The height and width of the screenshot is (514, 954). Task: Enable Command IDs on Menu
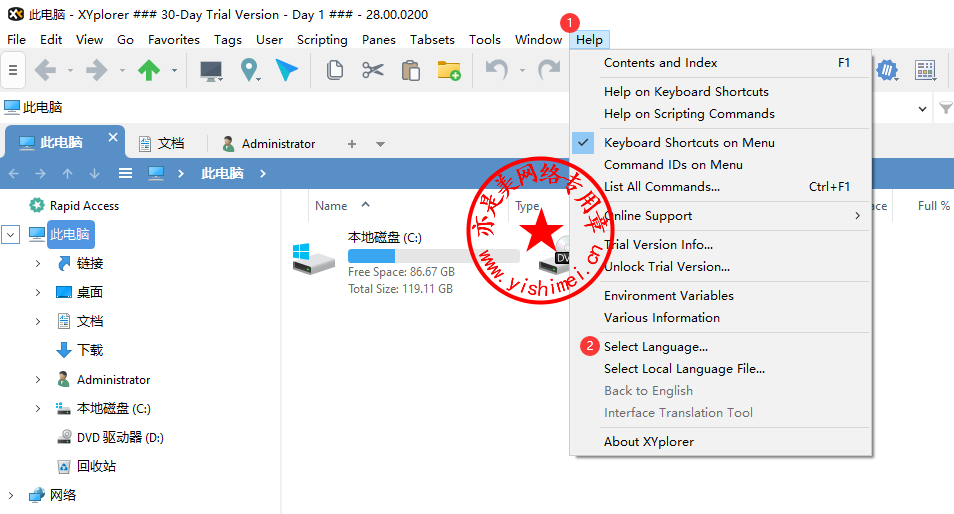coord(672,165)
